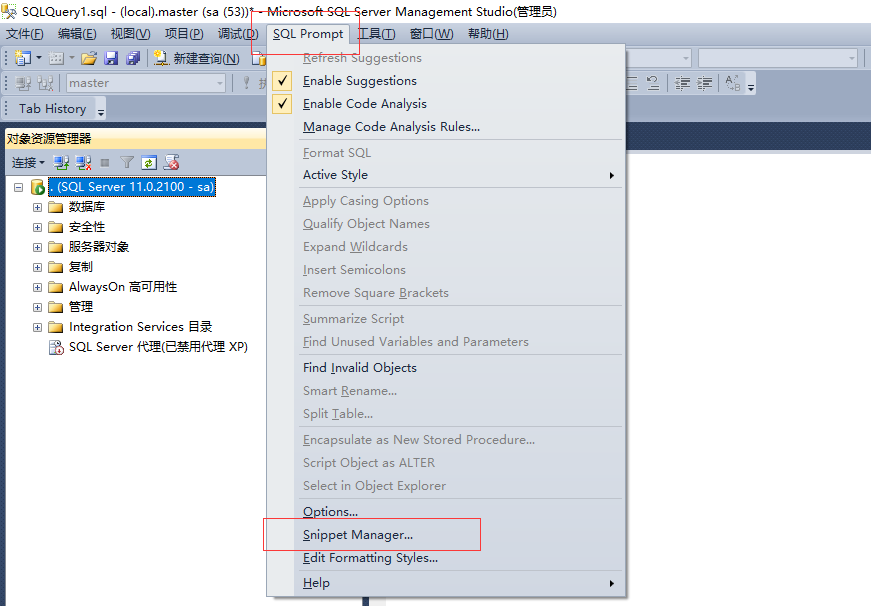871x606 pixels.
Task: Open the 工具(T) menu
Action: click(376, 34)
